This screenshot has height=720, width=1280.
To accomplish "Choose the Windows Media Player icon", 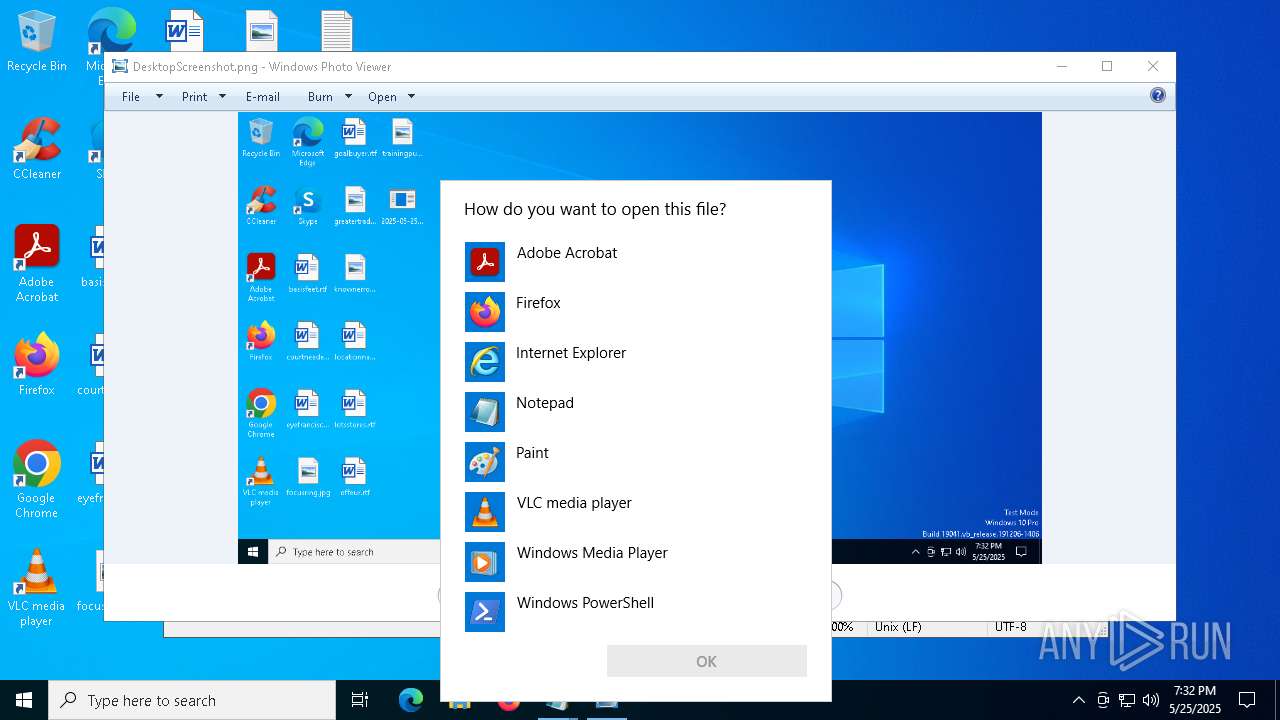I will pos(485,562).
